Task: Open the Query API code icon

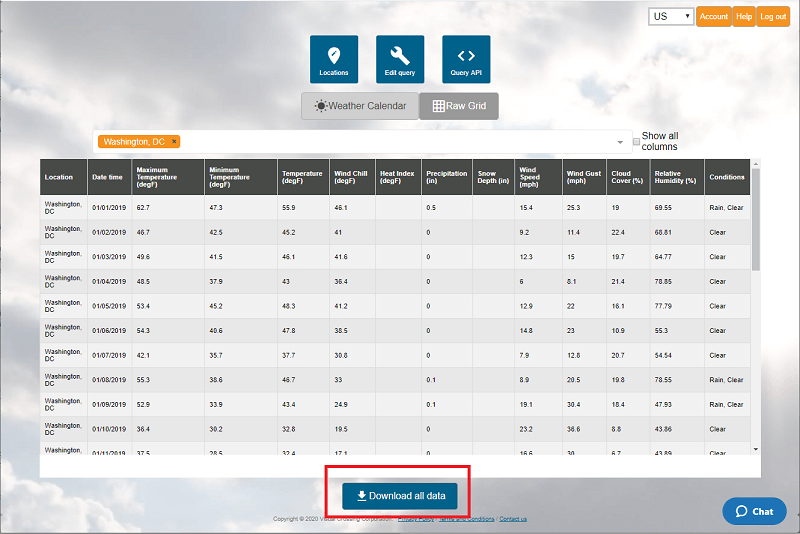Action: pyautogui.click(x=466, y=59)
